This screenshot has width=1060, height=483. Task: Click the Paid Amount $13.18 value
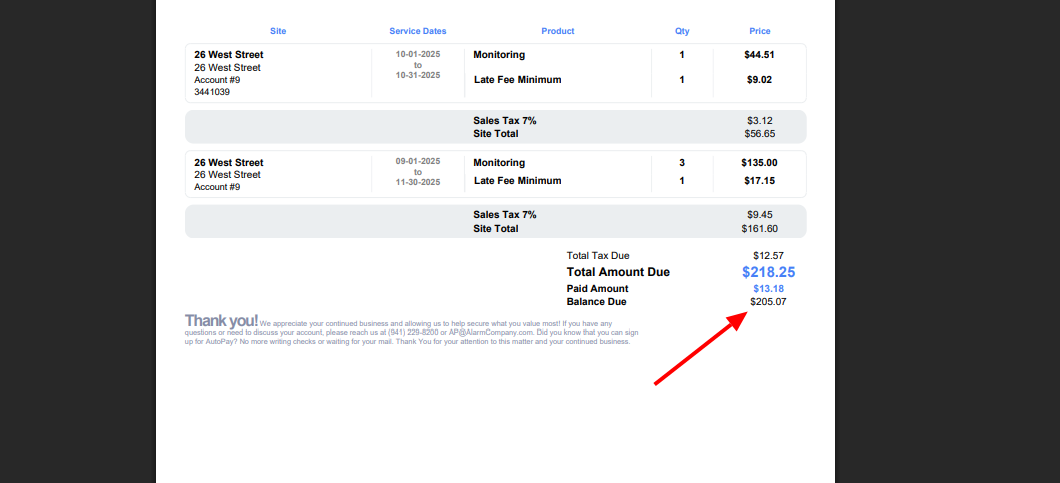768,289
